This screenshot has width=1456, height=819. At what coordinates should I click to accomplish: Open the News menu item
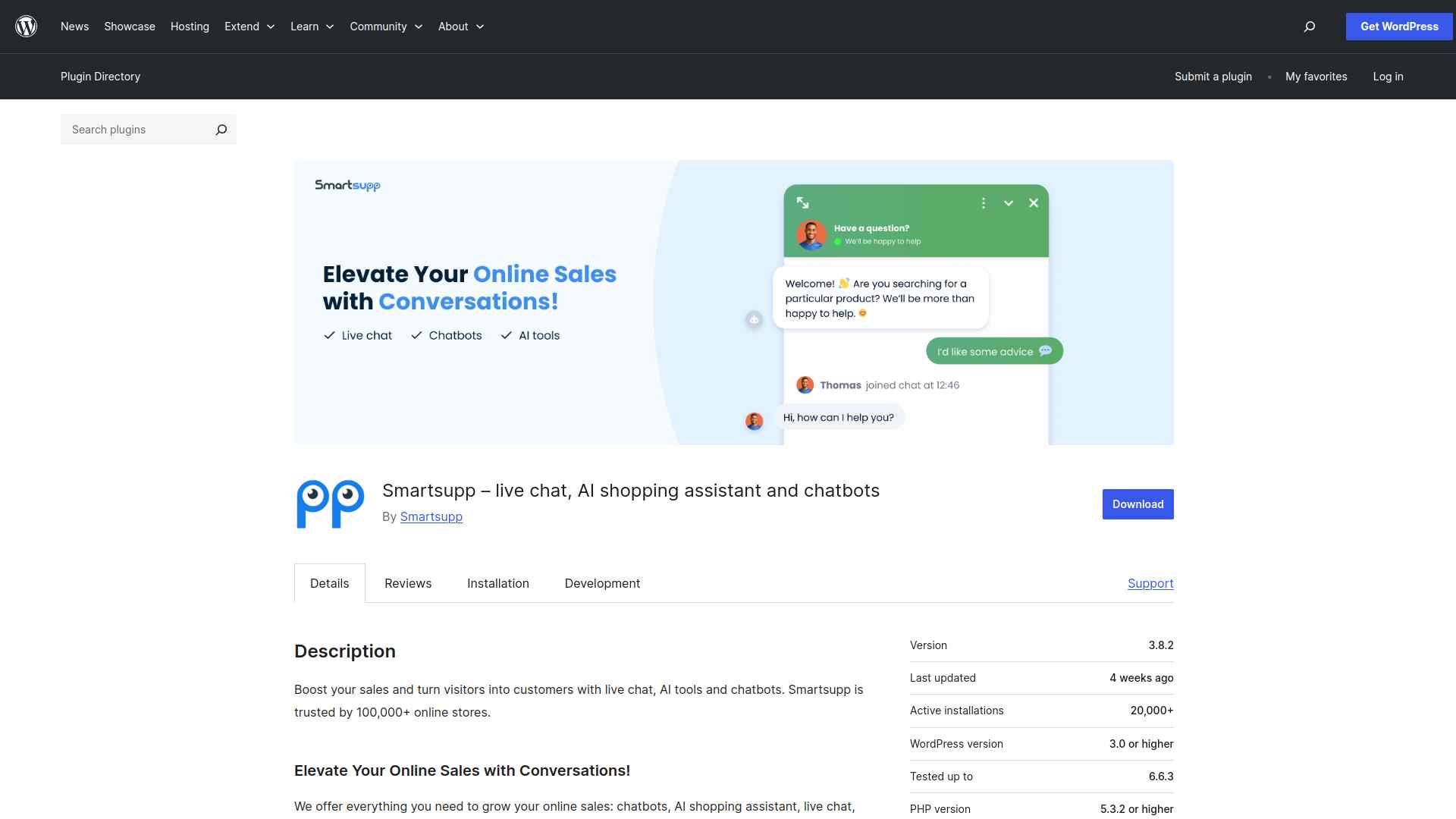[x=74, y=27]
